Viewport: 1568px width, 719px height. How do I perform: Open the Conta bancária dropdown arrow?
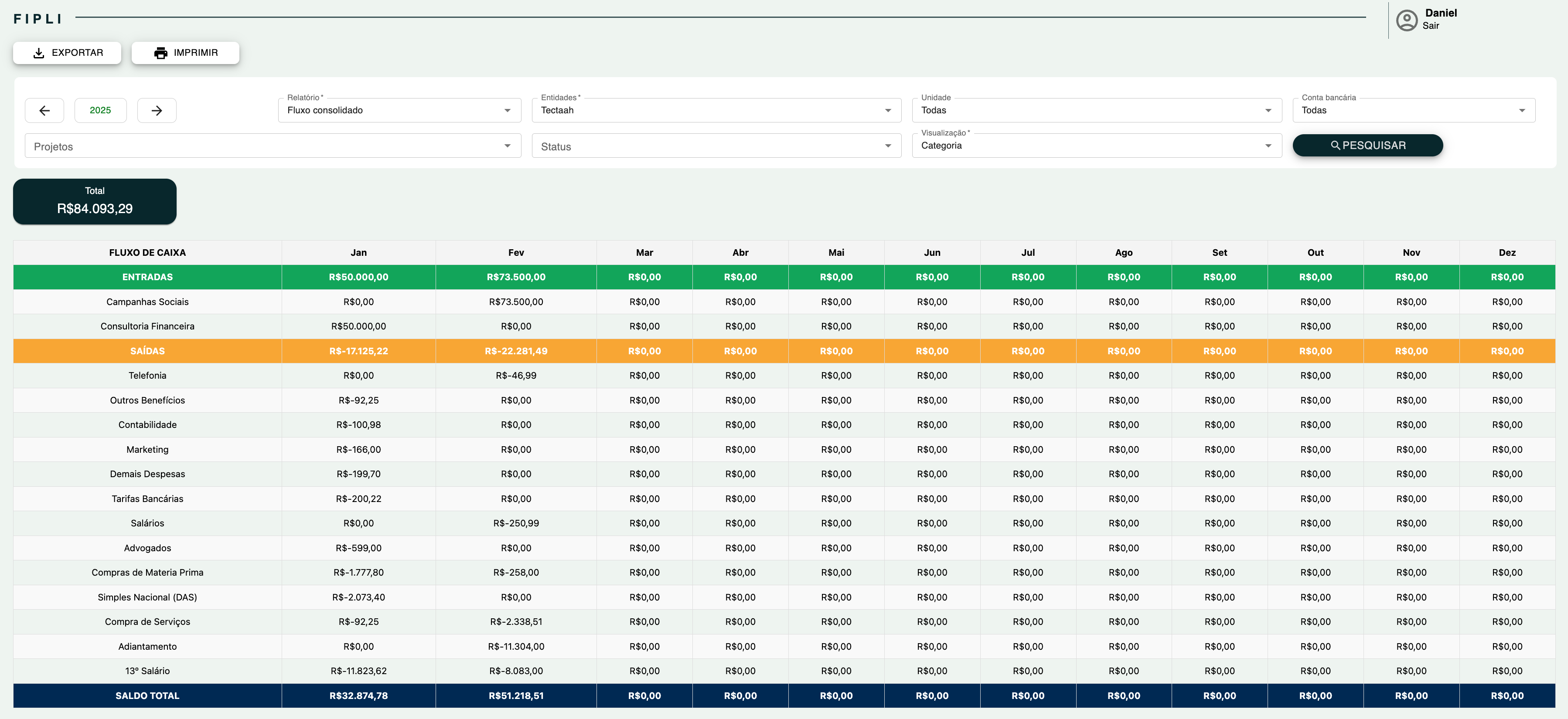point(1521,110)
